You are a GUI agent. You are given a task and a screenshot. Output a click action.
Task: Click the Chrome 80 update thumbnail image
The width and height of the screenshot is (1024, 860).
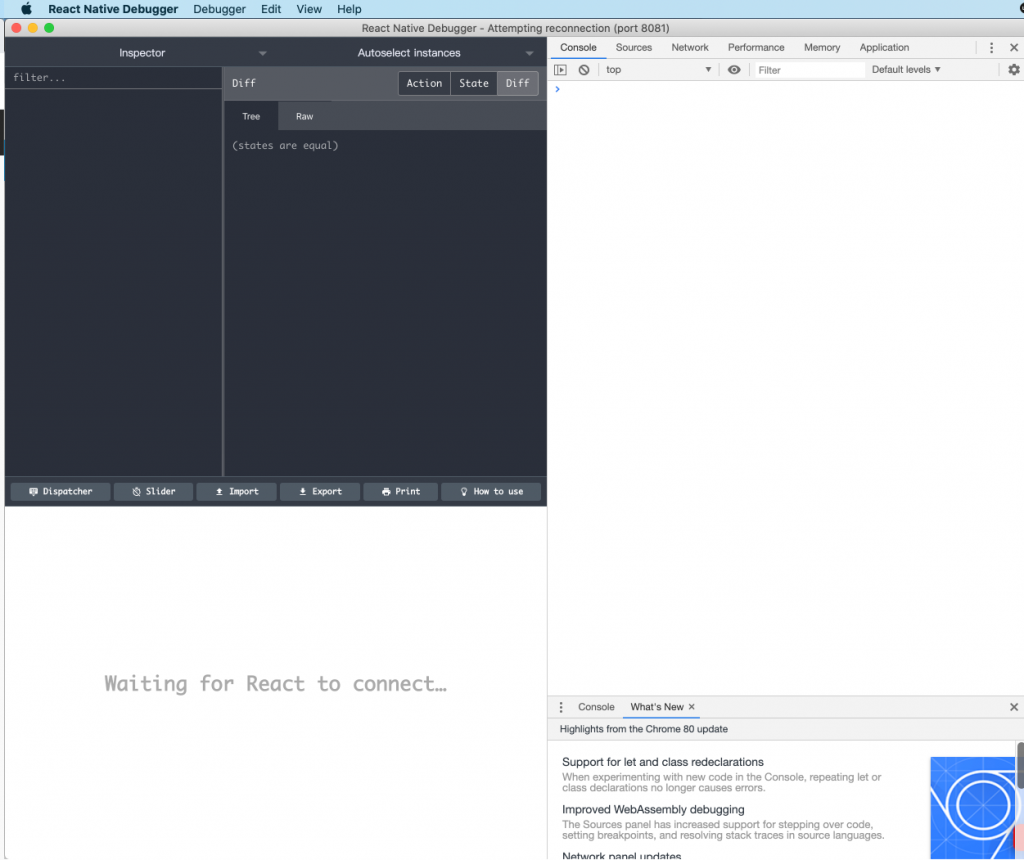[972, 808]
